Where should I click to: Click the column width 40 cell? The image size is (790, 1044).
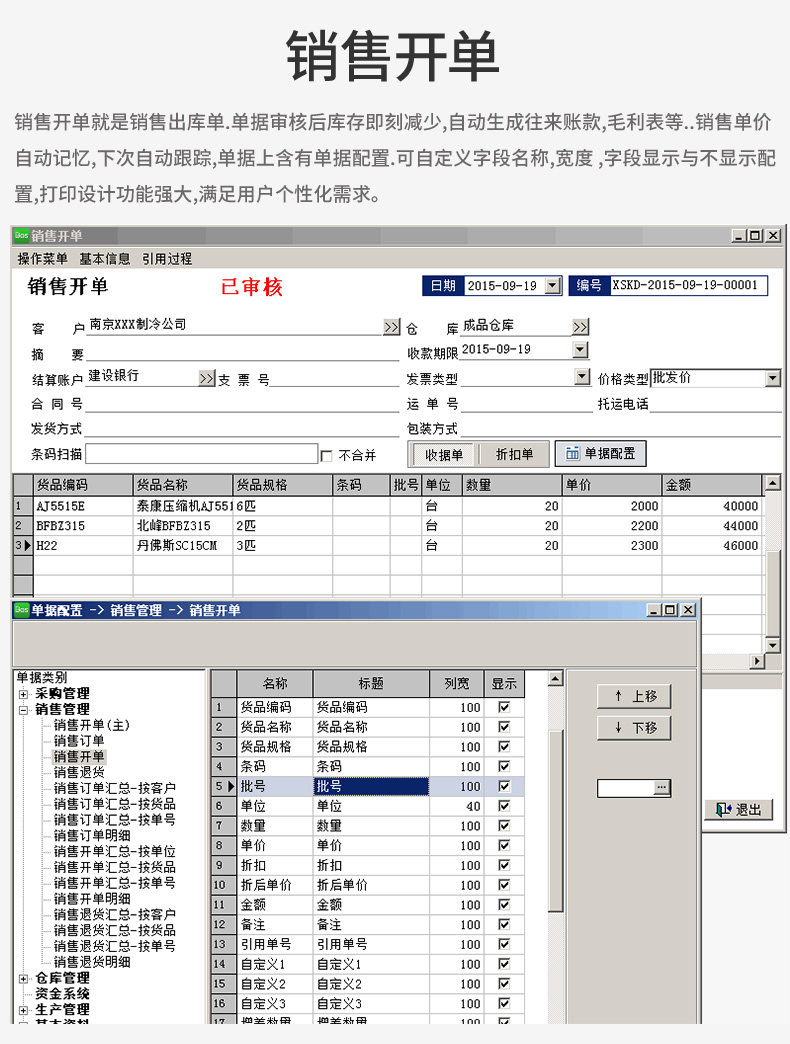(x=457, y=806)
